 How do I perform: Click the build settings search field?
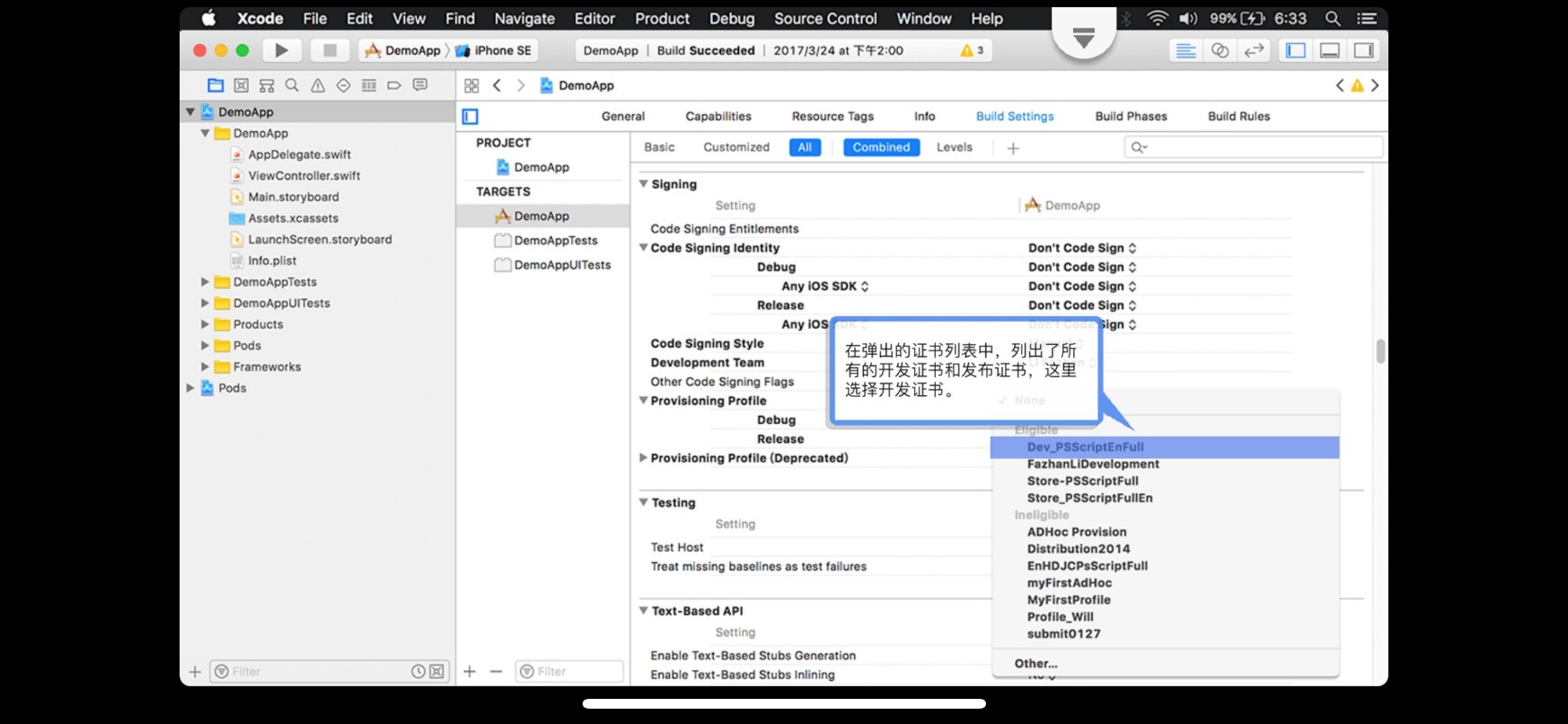click(x=1253, y=147)
